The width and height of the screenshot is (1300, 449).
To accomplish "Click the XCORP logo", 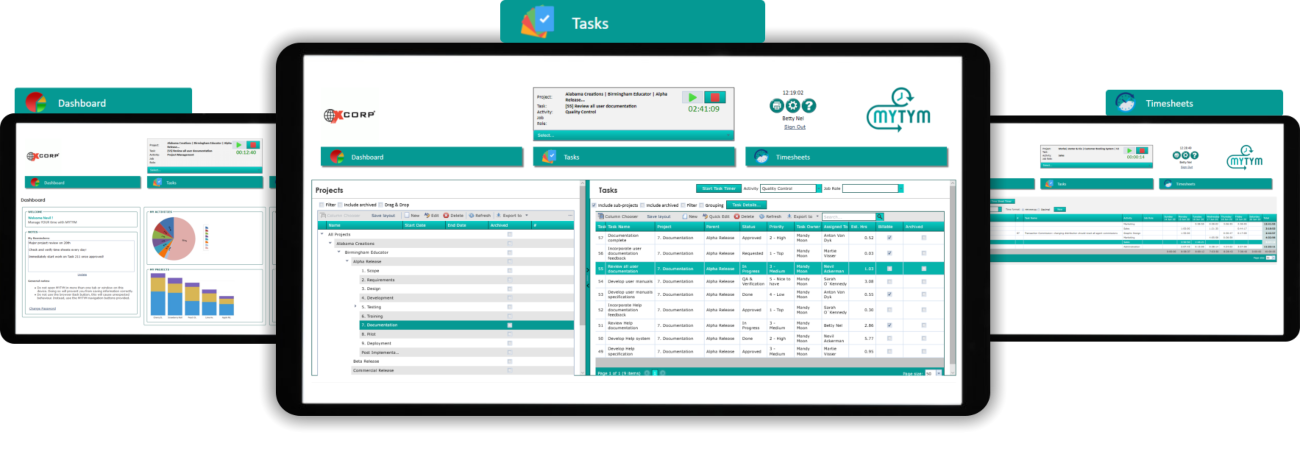I will pos(350,115).
